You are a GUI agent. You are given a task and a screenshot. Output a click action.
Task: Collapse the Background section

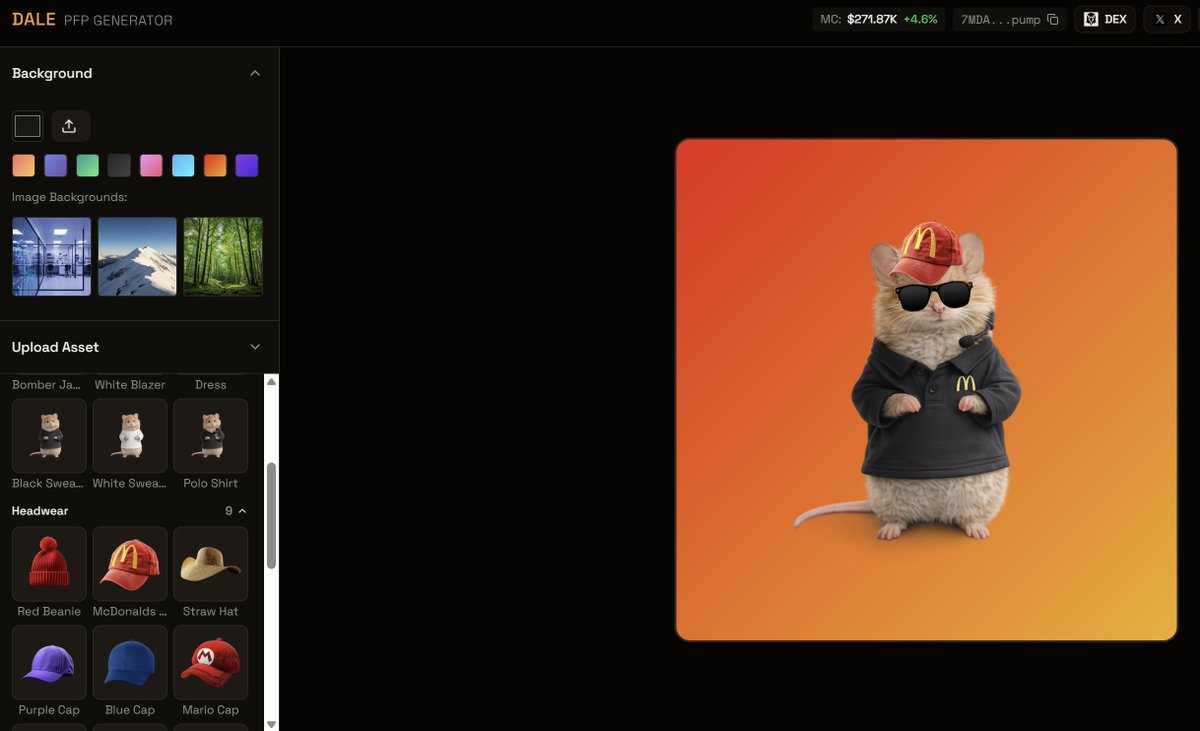click(x=255, y=72)
